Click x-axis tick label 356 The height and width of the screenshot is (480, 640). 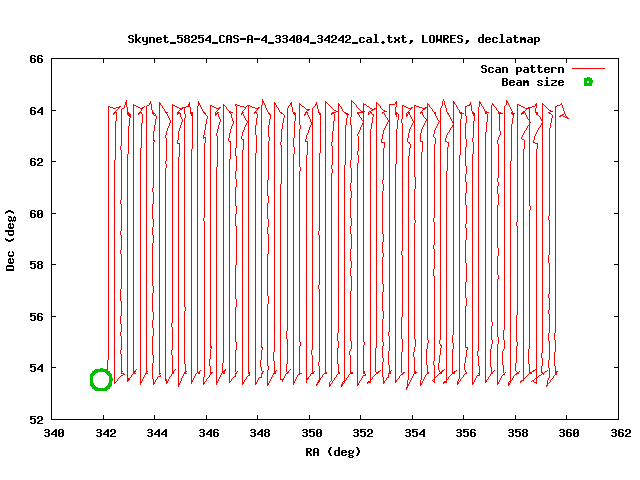(466, 433)
